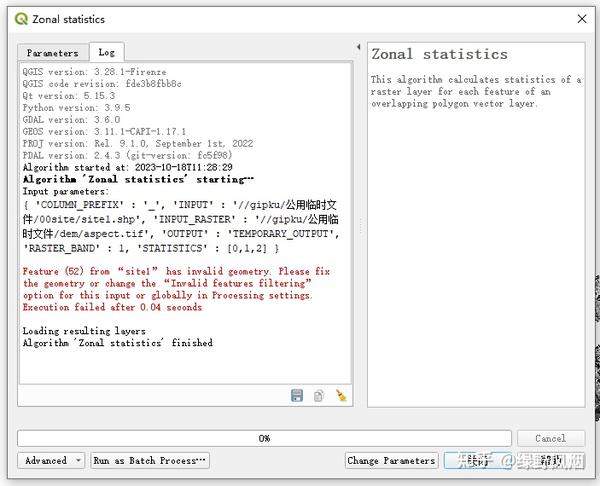Click the algorithm description text in help panel
The height and width of the screenshot is (486, 600).
(x=476, y=91)
